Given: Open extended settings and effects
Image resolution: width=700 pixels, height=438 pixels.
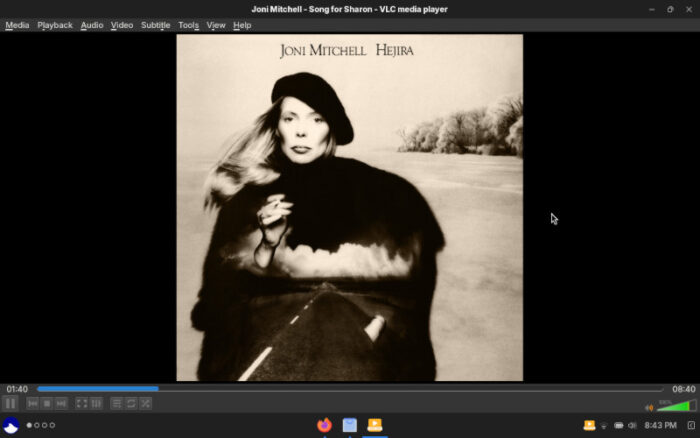Looking at the screenshot, I should point(96,404).
